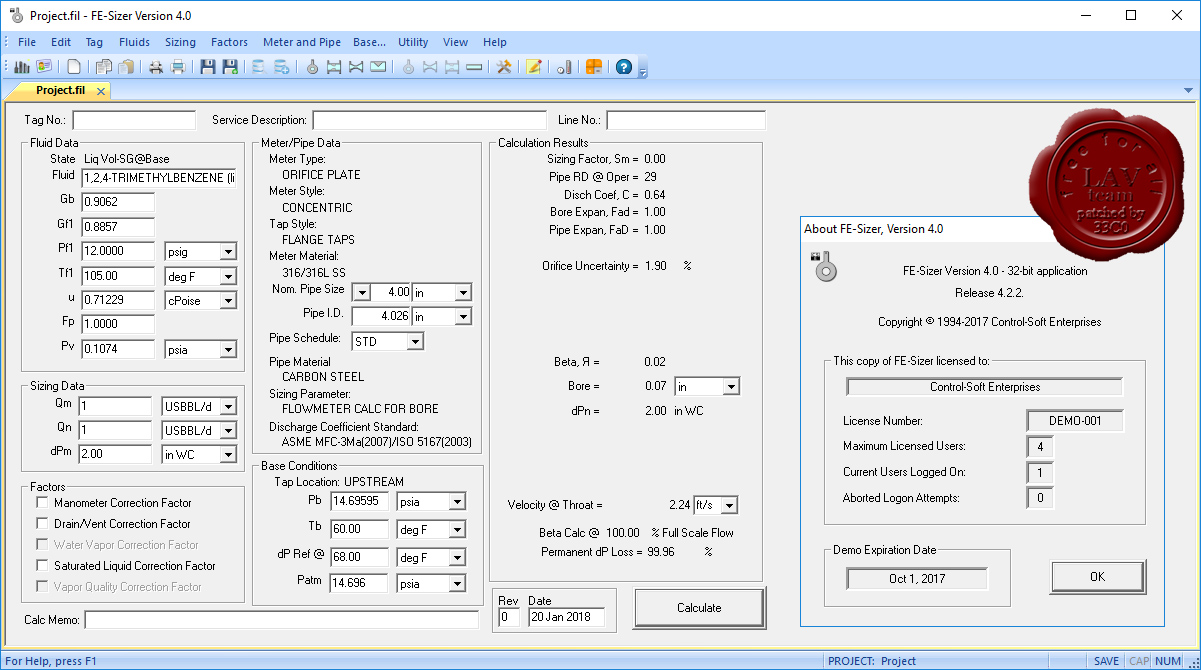Click the Gb value field 0.9062
This screenshot has width=1201, height=670.
[118, 202]
